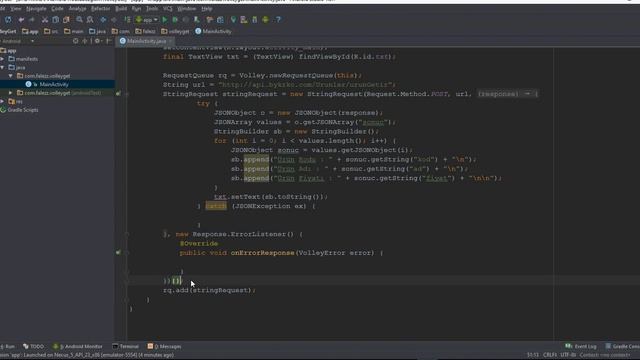Open Project panel gear settings icon
This screenshot has height=360, width=640.
point(97,41)
